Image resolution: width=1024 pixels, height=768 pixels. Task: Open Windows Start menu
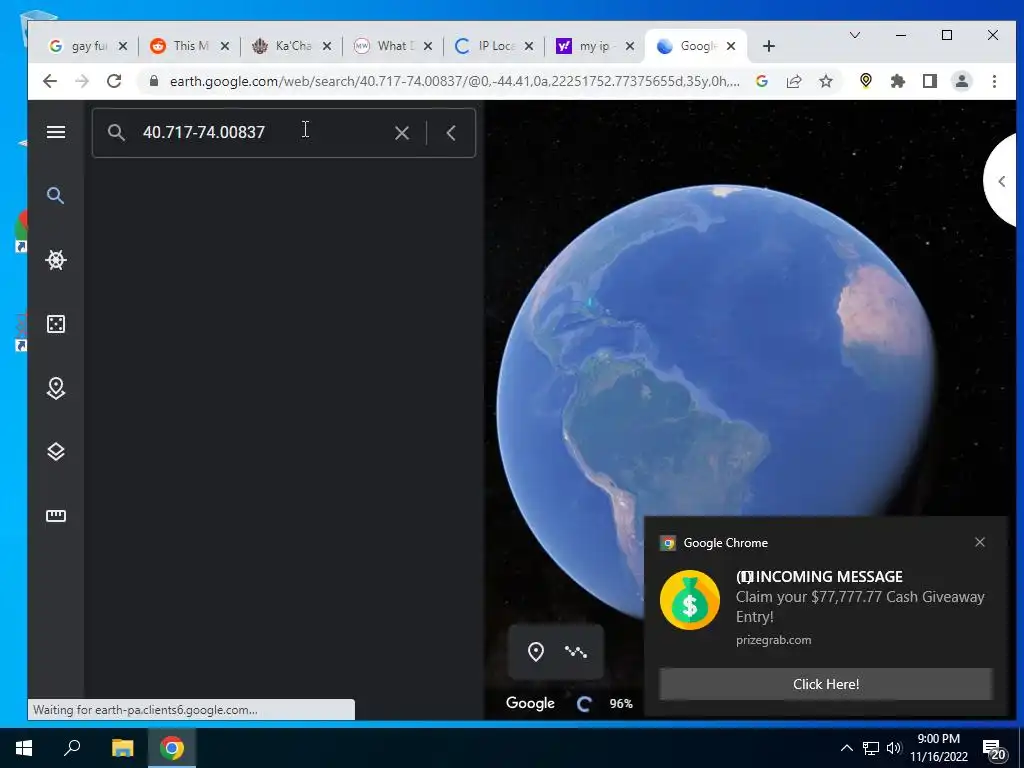[24, 748]
